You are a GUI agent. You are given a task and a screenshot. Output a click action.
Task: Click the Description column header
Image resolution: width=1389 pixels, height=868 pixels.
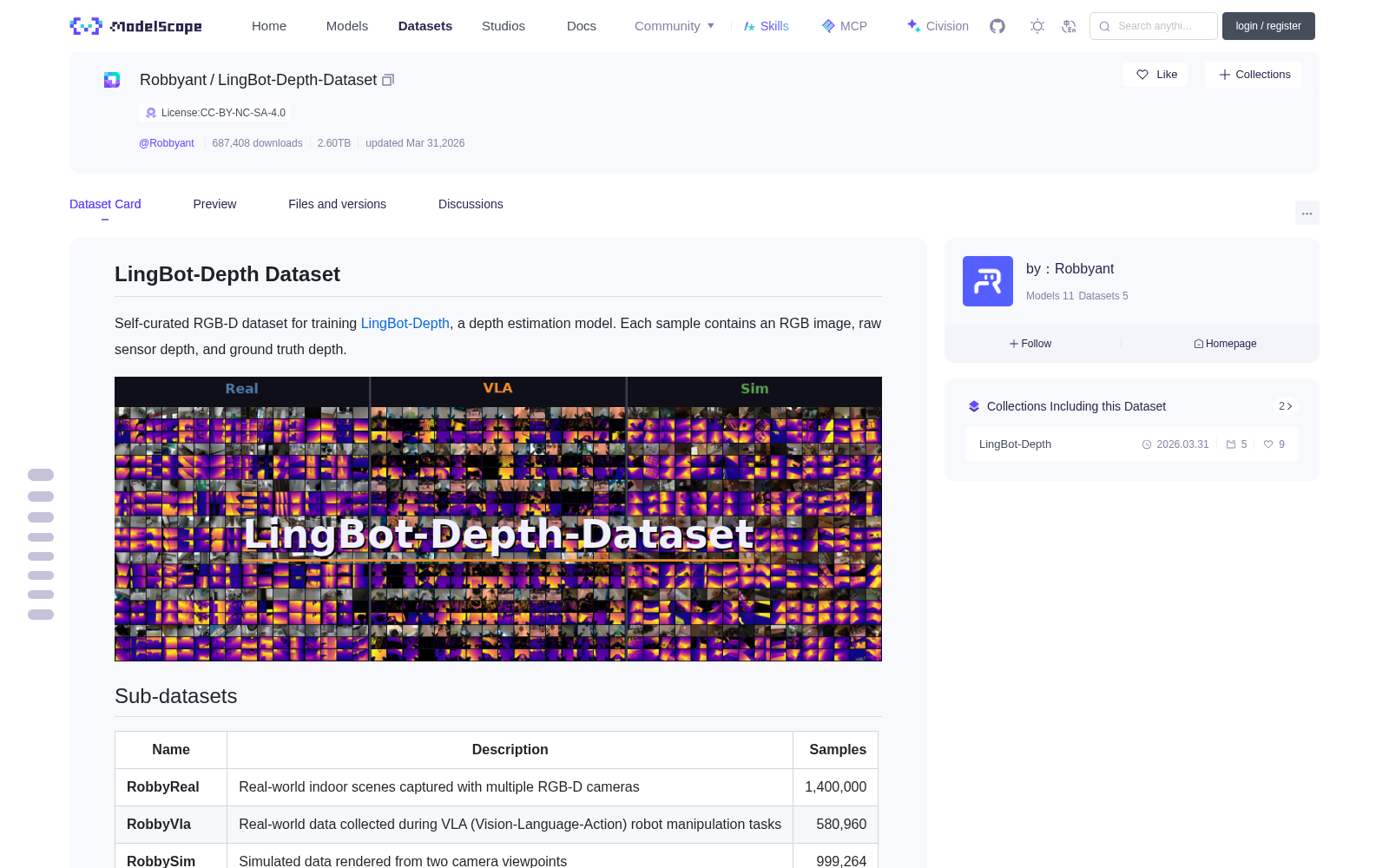point(510,750)
